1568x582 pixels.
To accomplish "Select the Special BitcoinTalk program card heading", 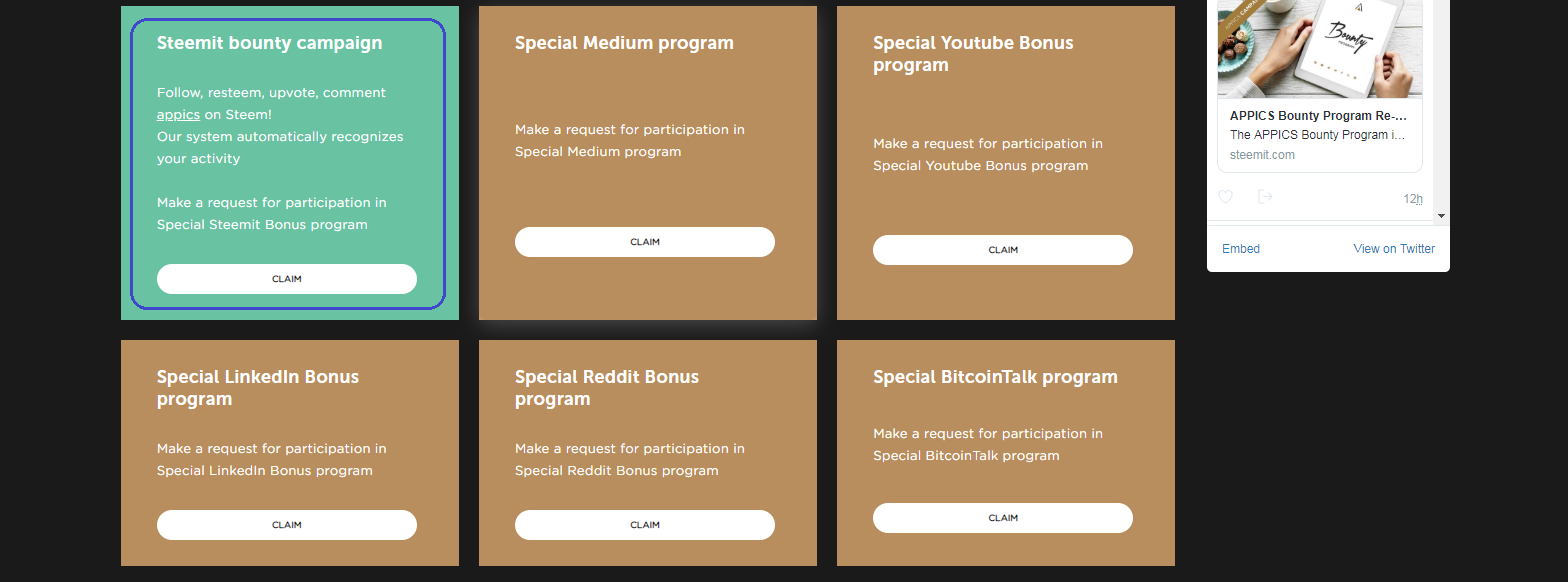I will click(995, 377).
